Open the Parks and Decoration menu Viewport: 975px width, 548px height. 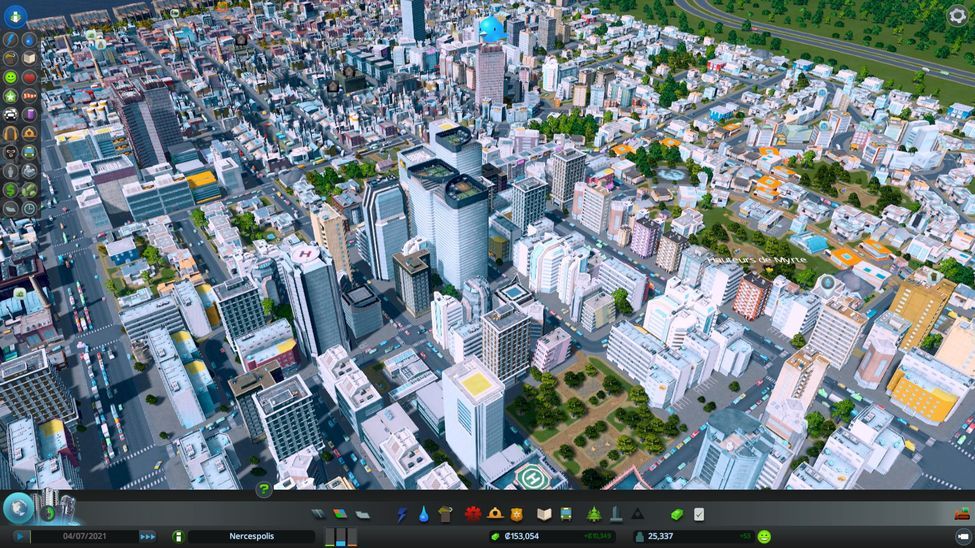tap(594, 514)
